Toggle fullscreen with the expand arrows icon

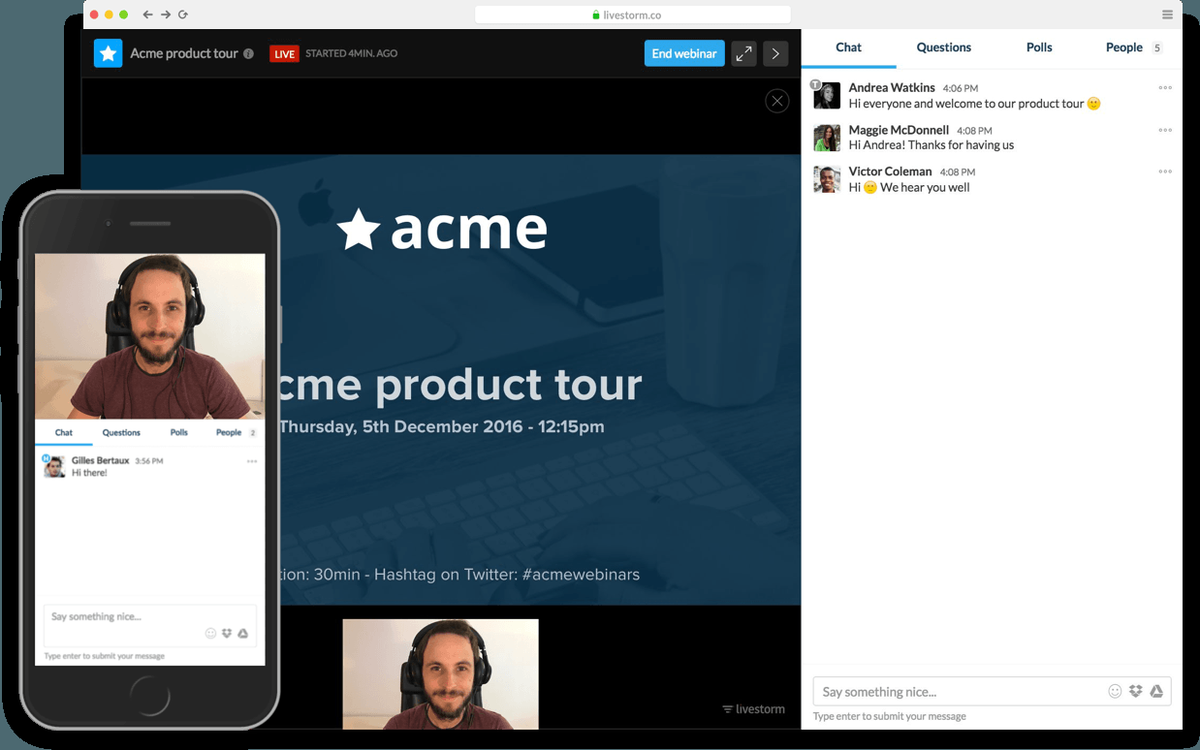(743, 54)
